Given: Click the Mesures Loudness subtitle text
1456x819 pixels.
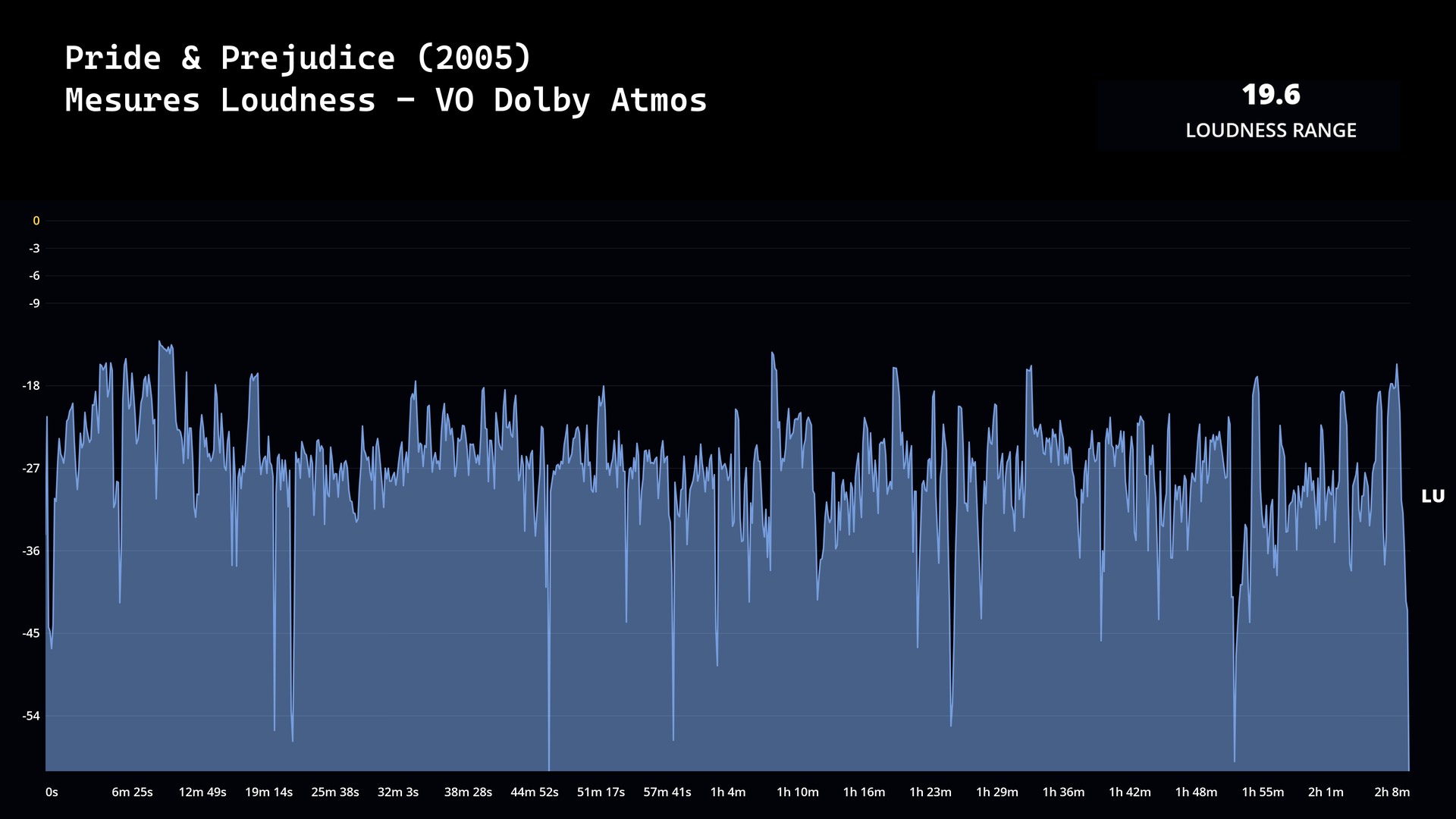Looking at the screenshot, I should 386,100.
